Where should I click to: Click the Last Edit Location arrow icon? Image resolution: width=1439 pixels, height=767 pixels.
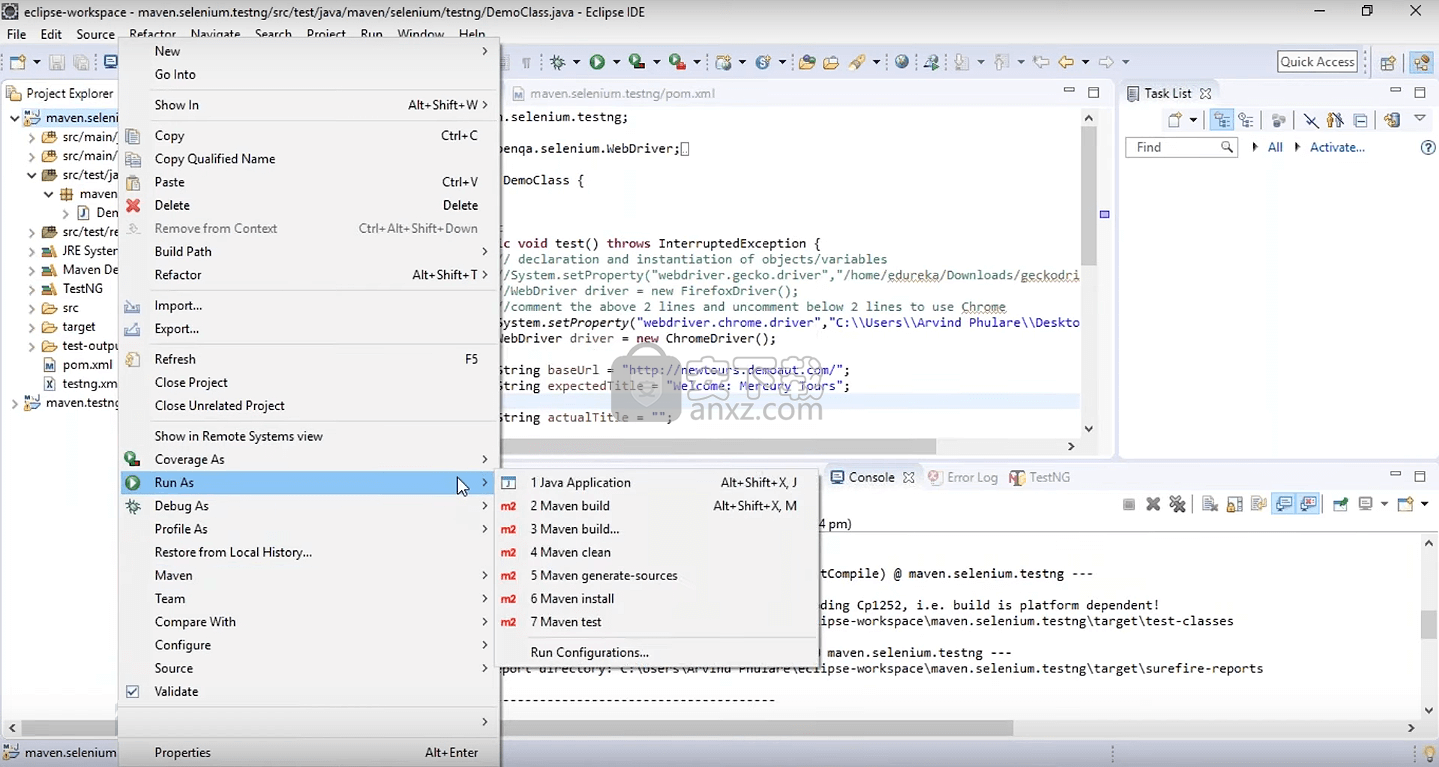1040,62
